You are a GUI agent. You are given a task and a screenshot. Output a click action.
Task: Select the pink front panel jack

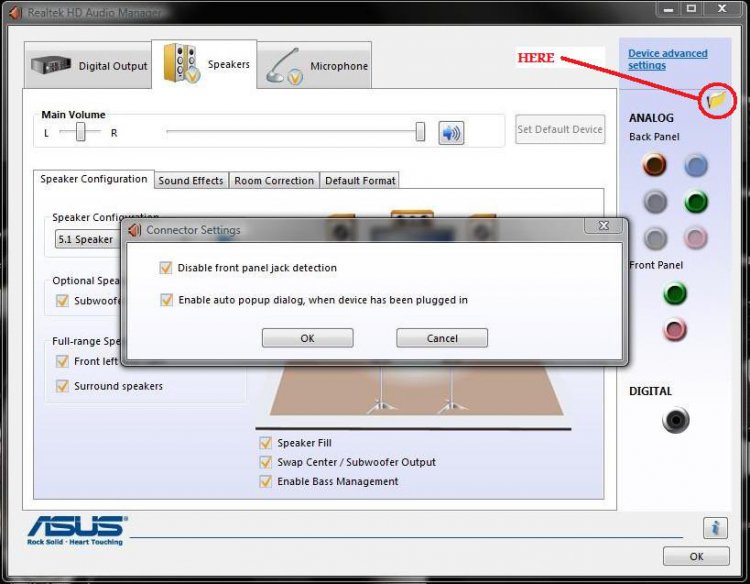pyautogui.click(x=675, y=330)
